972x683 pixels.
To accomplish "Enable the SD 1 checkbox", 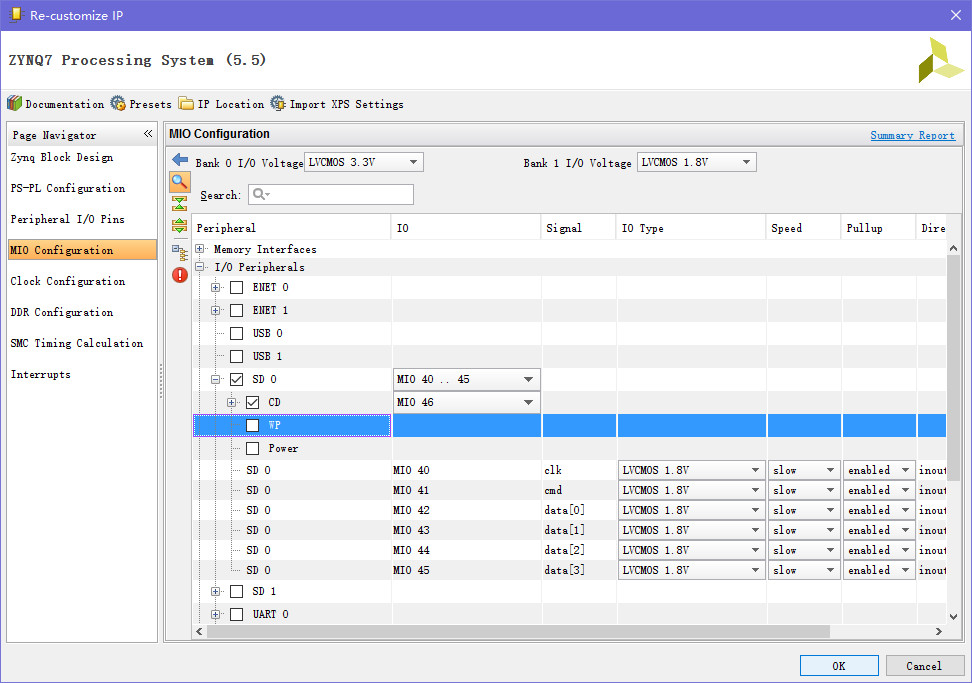I will click(x=236, y=591).
